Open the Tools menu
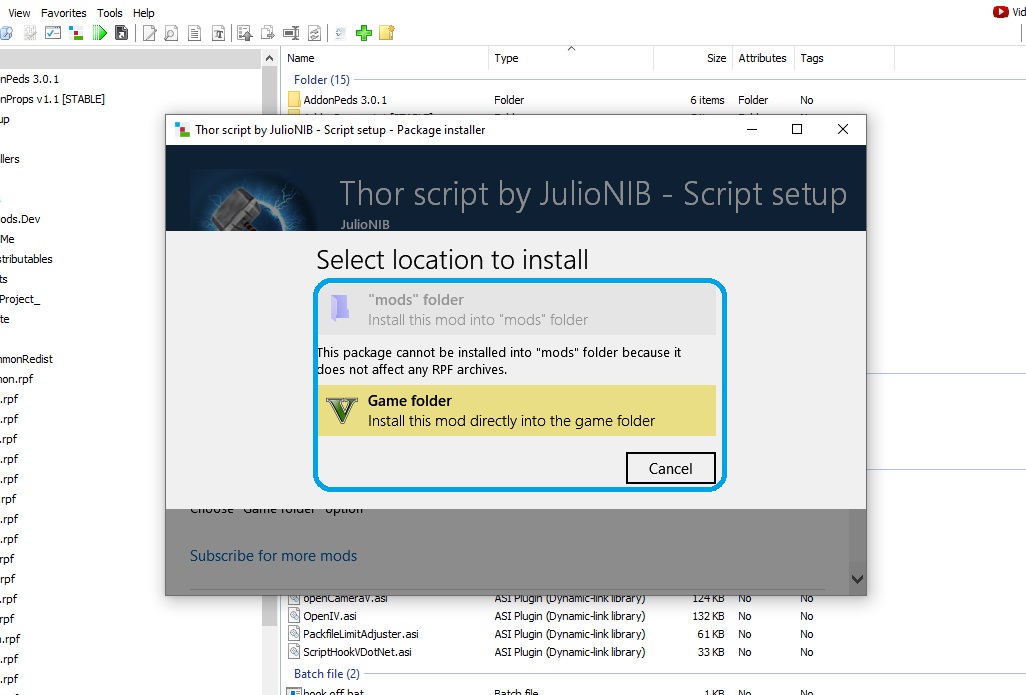Screen dimensions: 1026x695 109,13
